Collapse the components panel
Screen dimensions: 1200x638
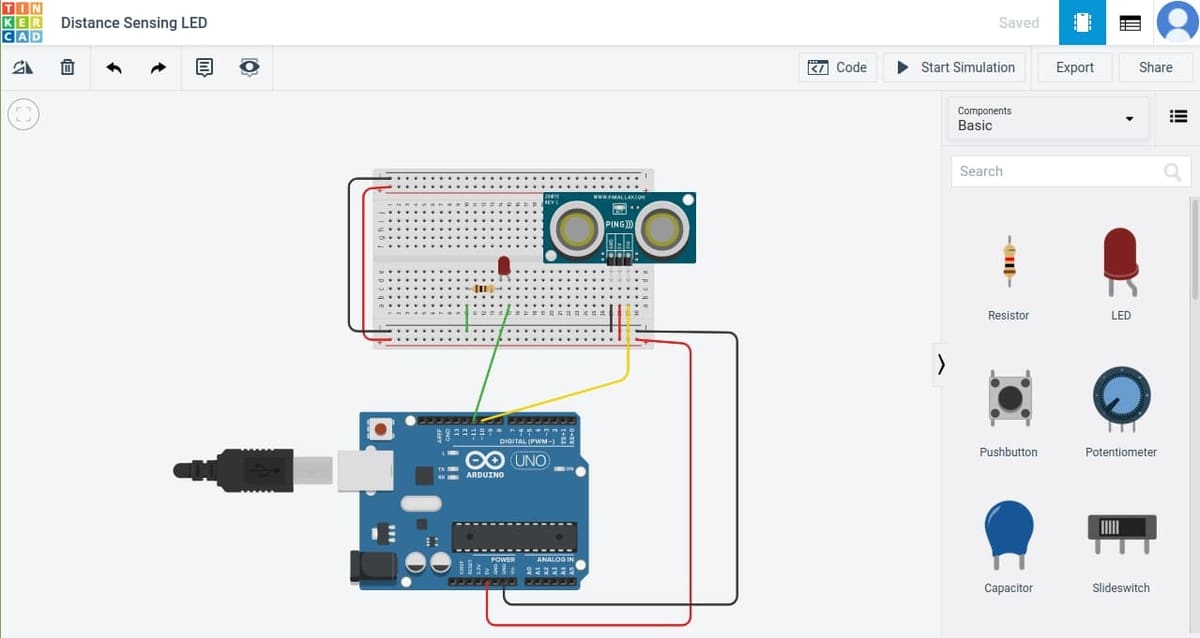tap(940, 365)
